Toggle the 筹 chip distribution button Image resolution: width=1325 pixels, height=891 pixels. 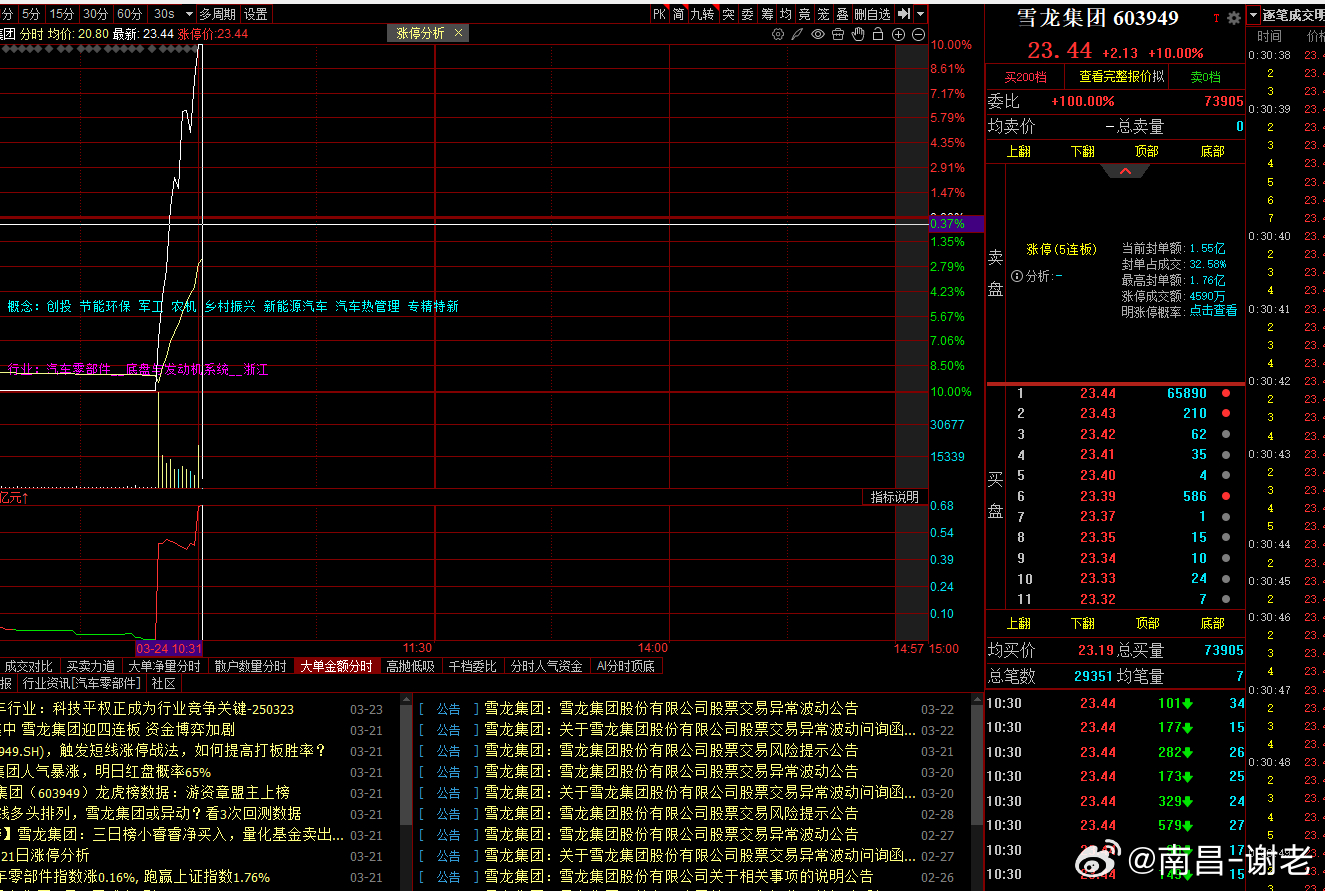(x=767, y=14)
